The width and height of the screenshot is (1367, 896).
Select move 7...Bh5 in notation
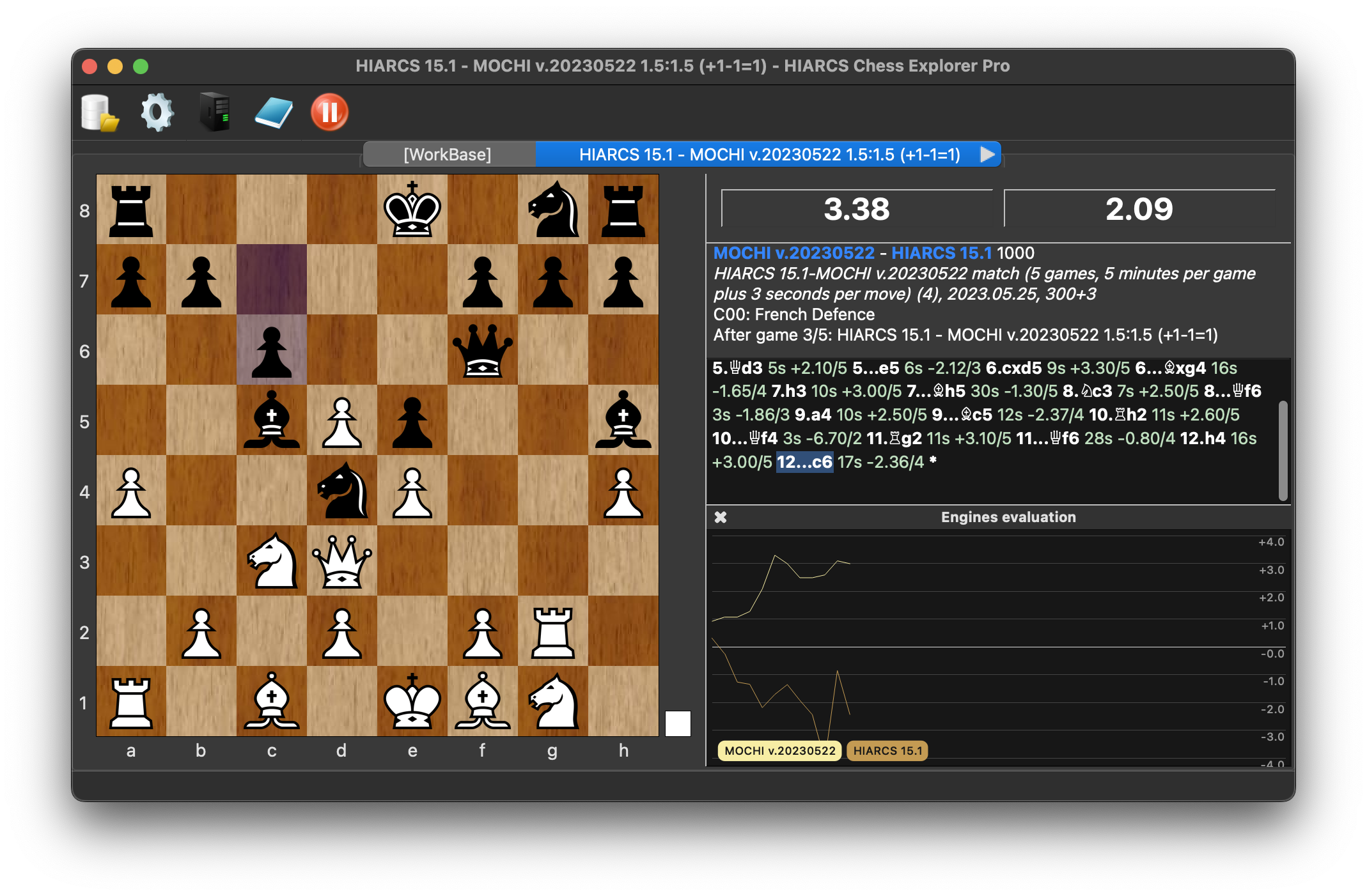tap(936, 391)
